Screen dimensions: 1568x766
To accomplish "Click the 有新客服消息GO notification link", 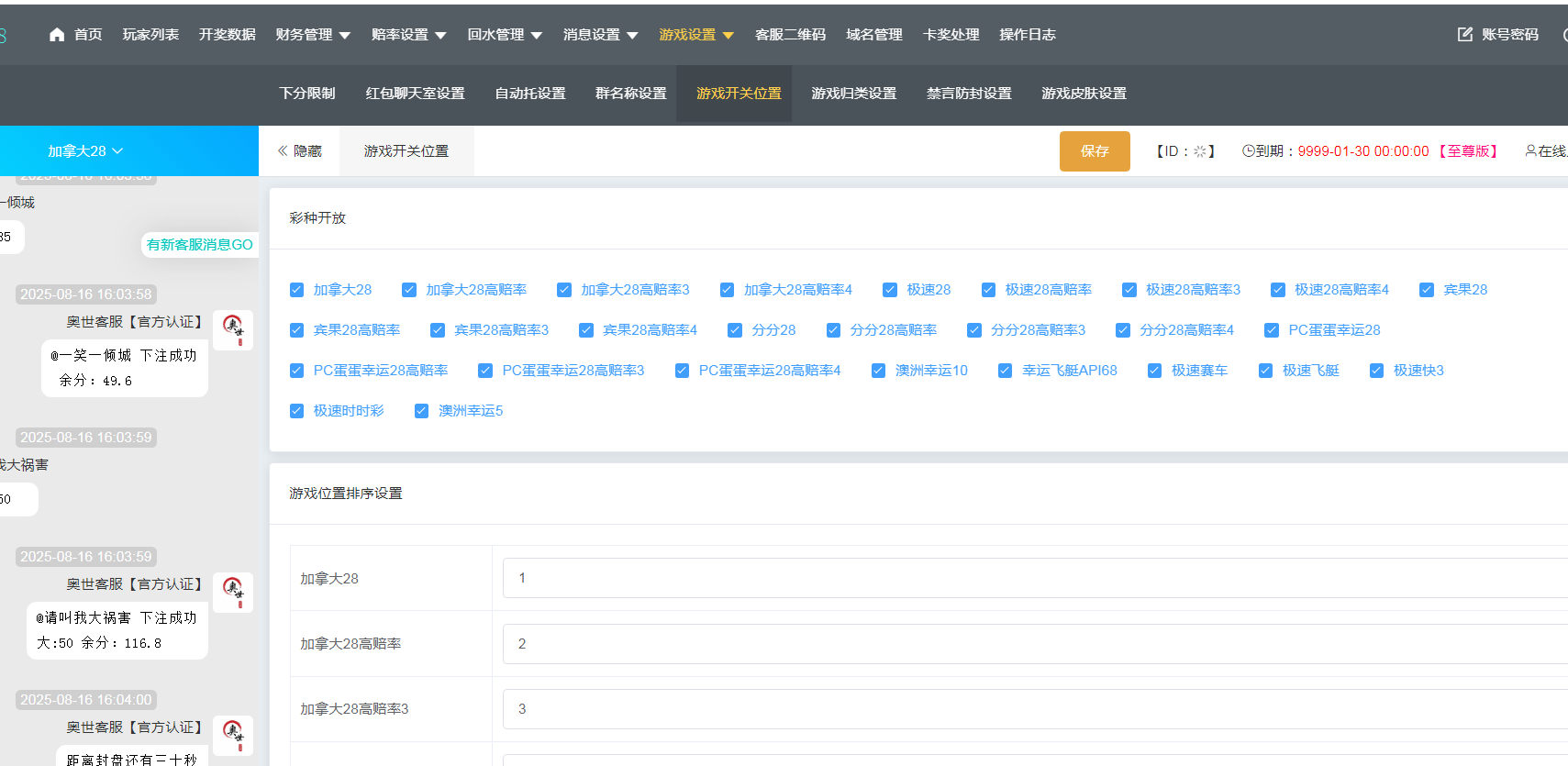I will [x=199, y=245].
